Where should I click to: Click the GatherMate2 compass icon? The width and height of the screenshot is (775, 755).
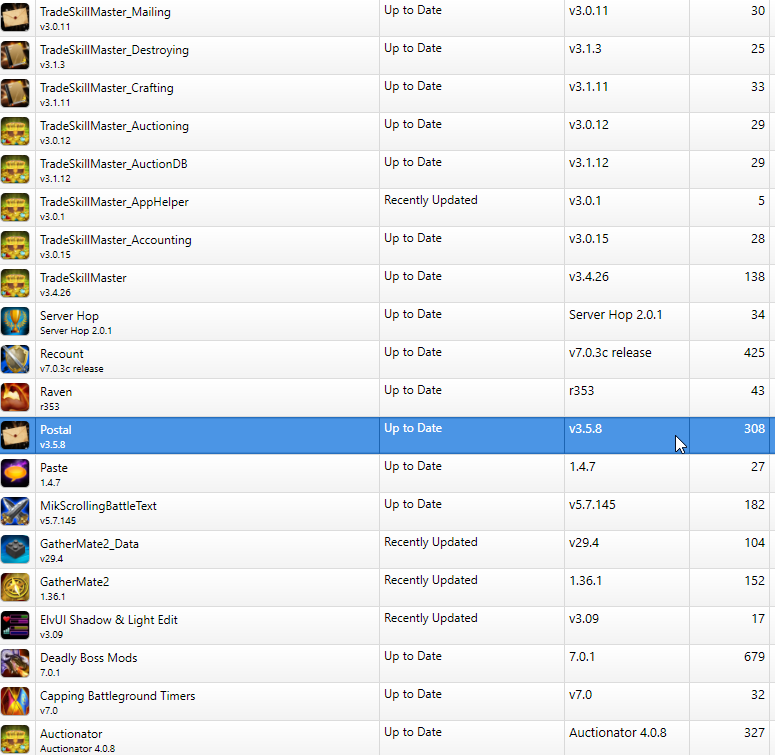[x=15, y=587]
